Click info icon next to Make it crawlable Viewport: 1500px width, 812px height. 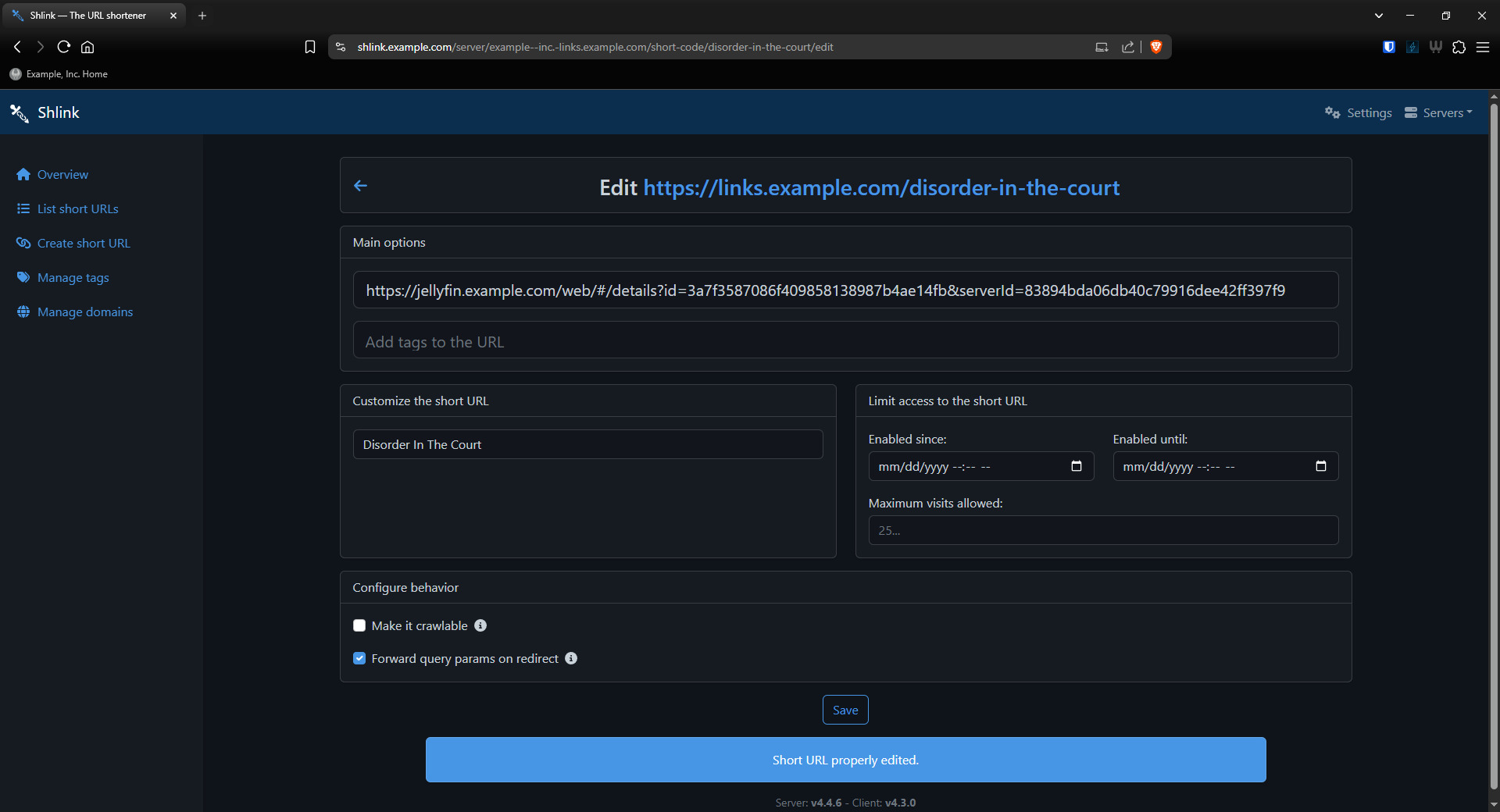click(480, 625)
